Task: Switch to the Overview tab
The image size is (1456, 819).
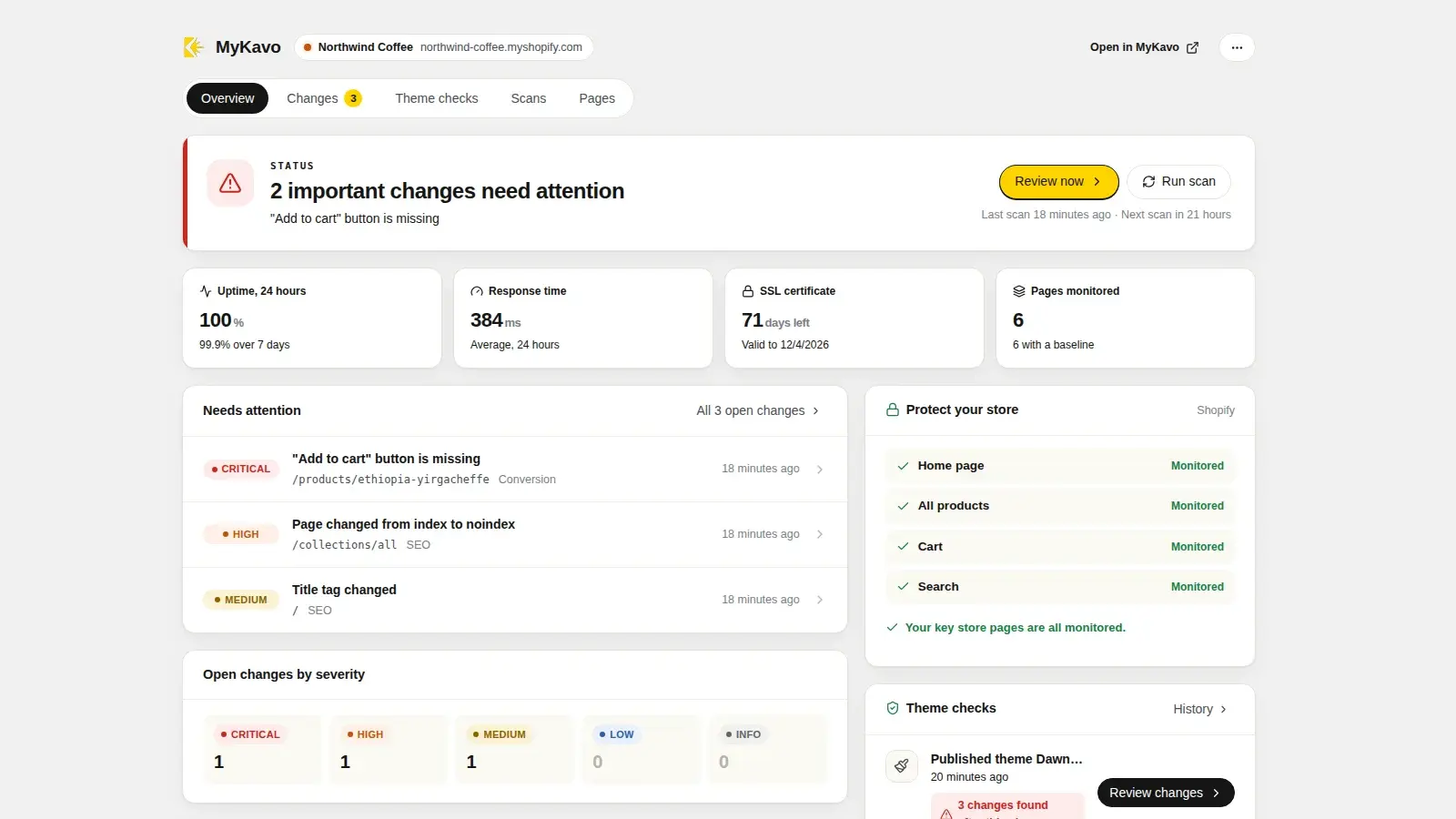Action: (x=227, y=98)
